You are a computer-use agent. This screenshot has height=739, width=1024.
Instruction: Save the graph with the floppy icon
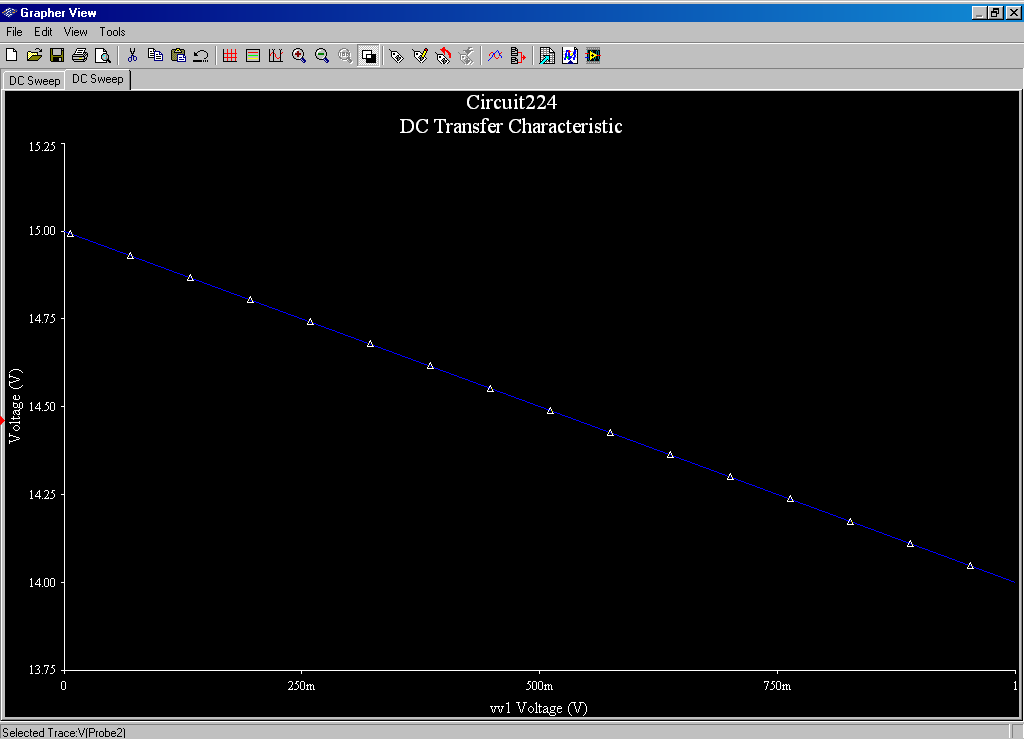coord(57,55)
